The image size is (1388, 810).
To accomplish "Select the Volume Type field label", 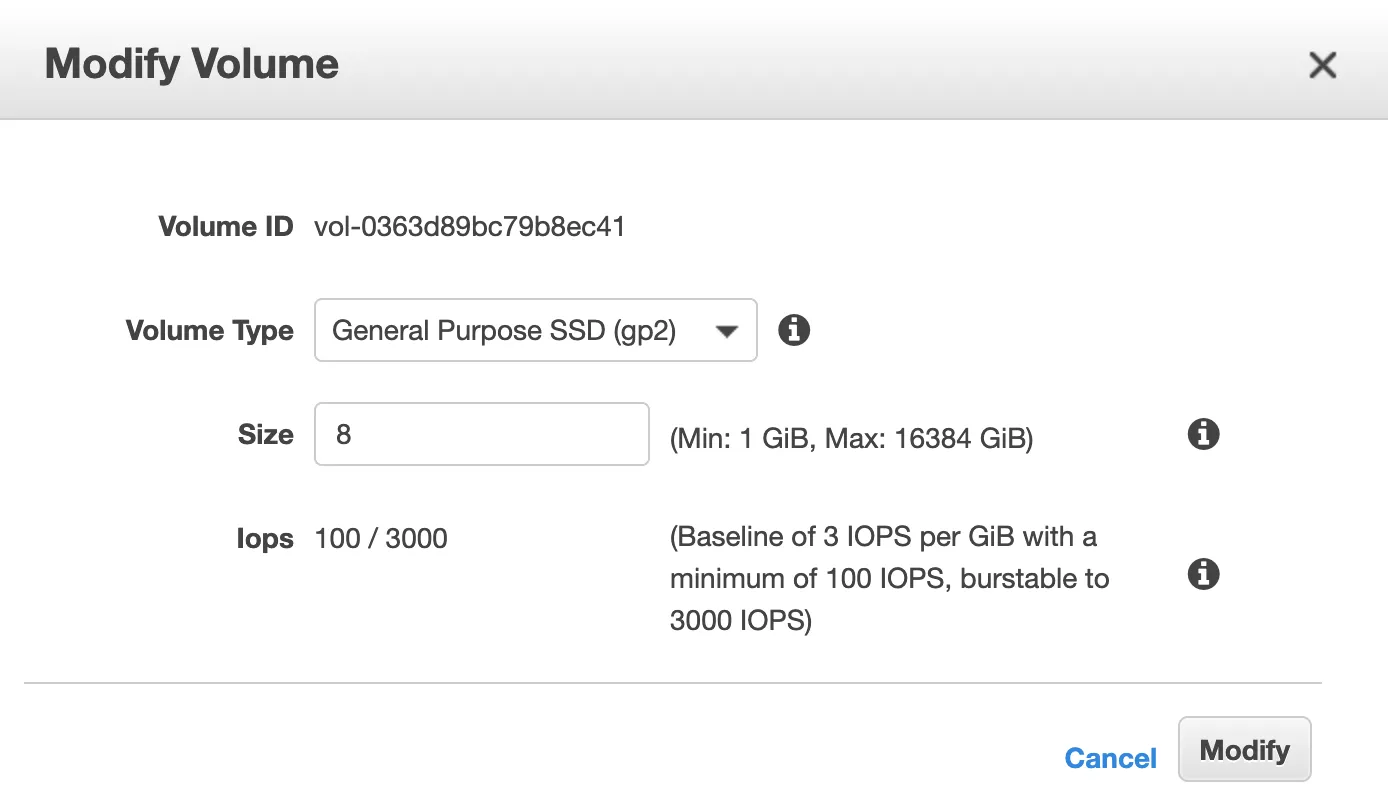I will 210,330.
